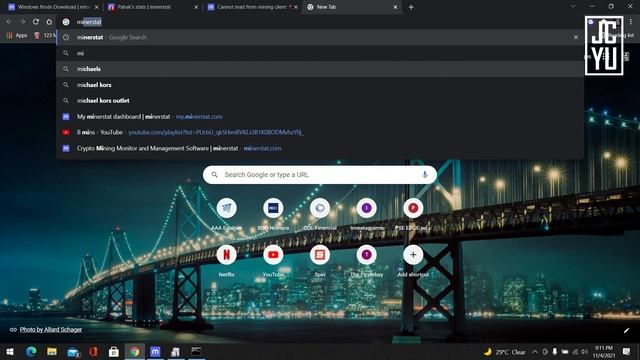Open the Split shortcut tile

coord(320,255)
